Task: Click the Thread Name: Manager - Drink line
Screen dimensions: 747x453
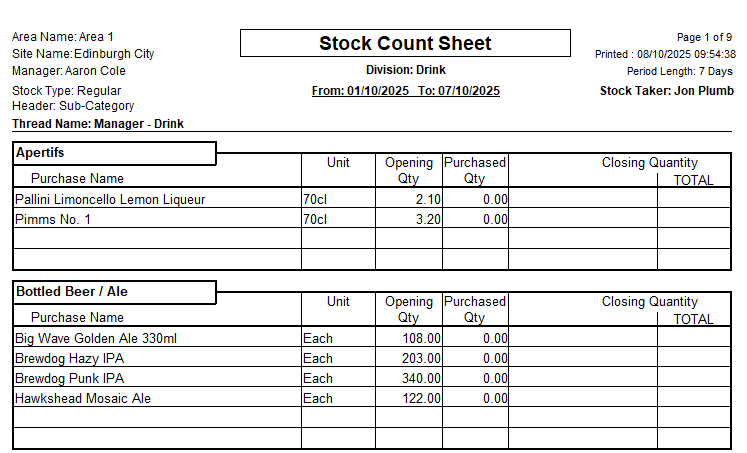Action: [98, 124]
